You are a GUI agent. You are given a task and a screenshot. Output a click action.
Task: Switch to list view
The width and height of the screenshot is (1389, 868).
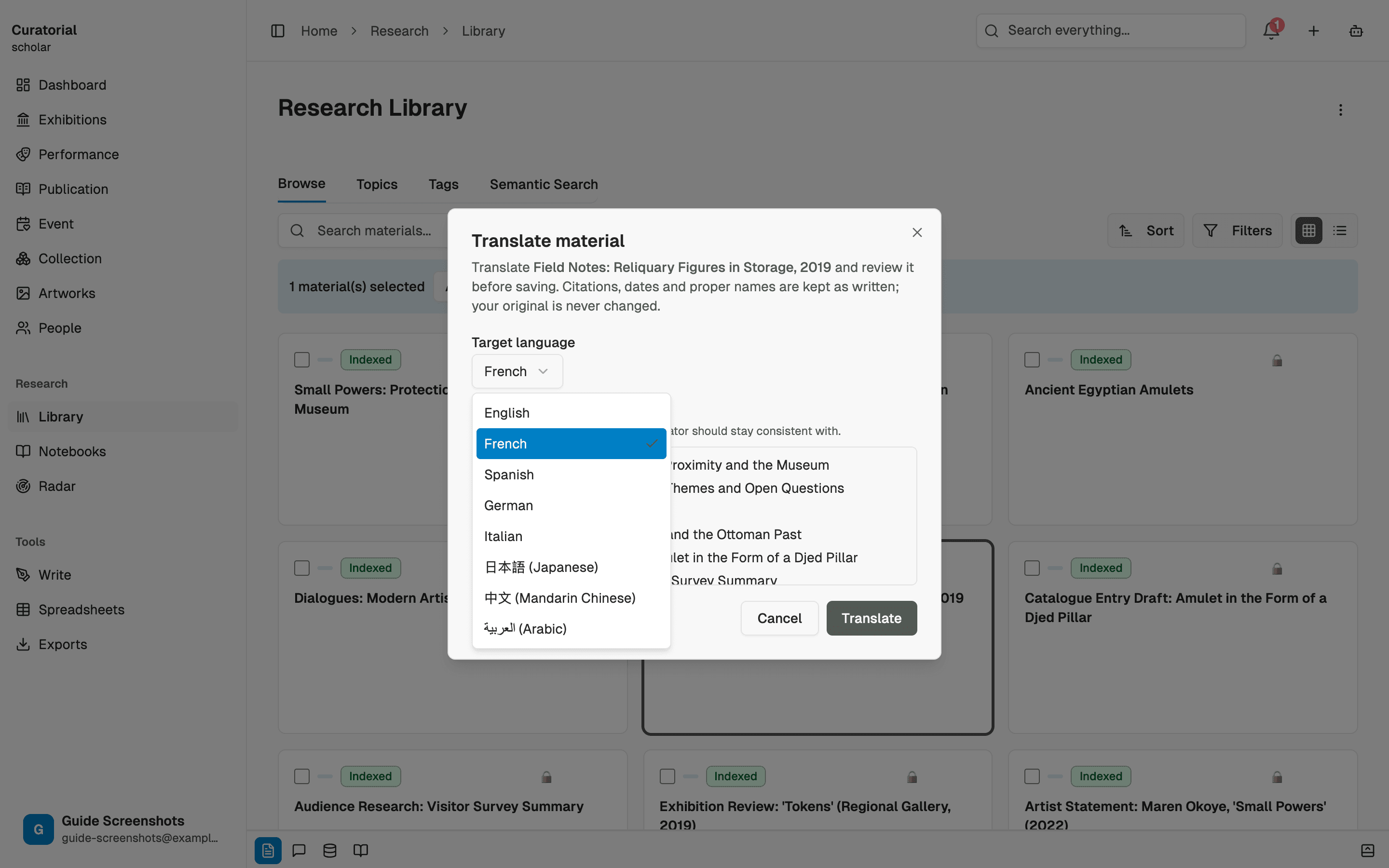pyautogui.click(x=1340, y=231)
